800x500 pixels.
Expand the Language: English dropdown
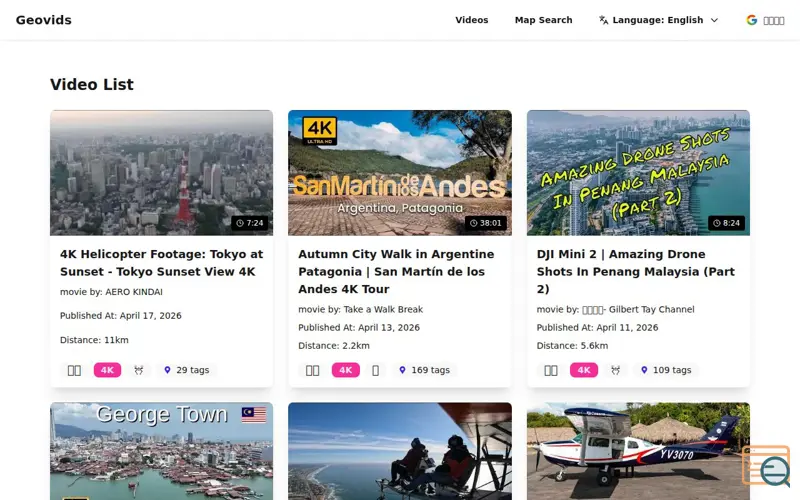point(658,20)
